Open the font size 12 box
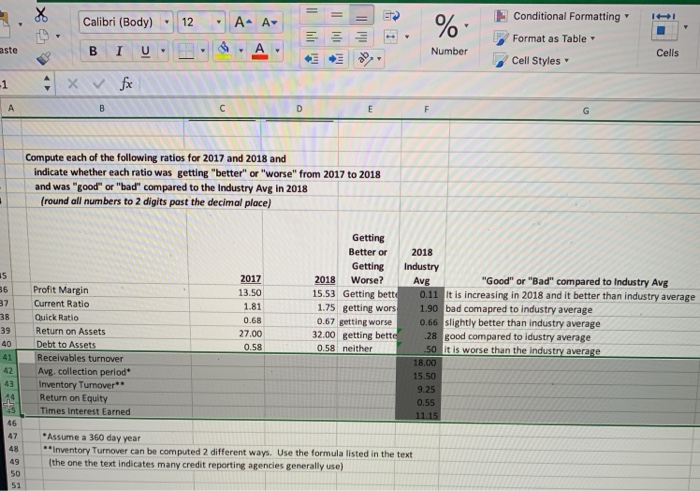The height and width of the screenshot is (491, 700). pos(200,22)
